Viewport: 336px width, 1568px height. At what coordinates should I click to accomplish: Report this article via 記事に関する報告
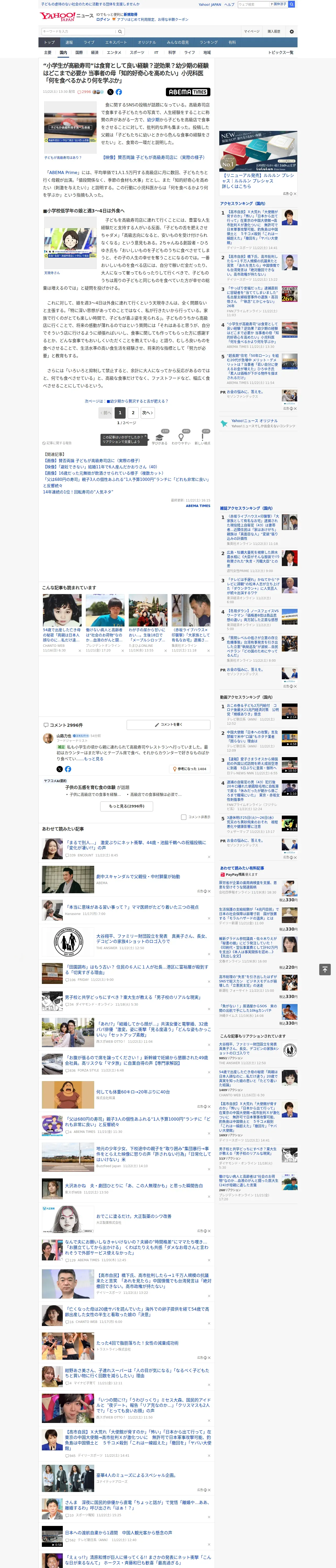pyautogui.click(x=57, y=443)
